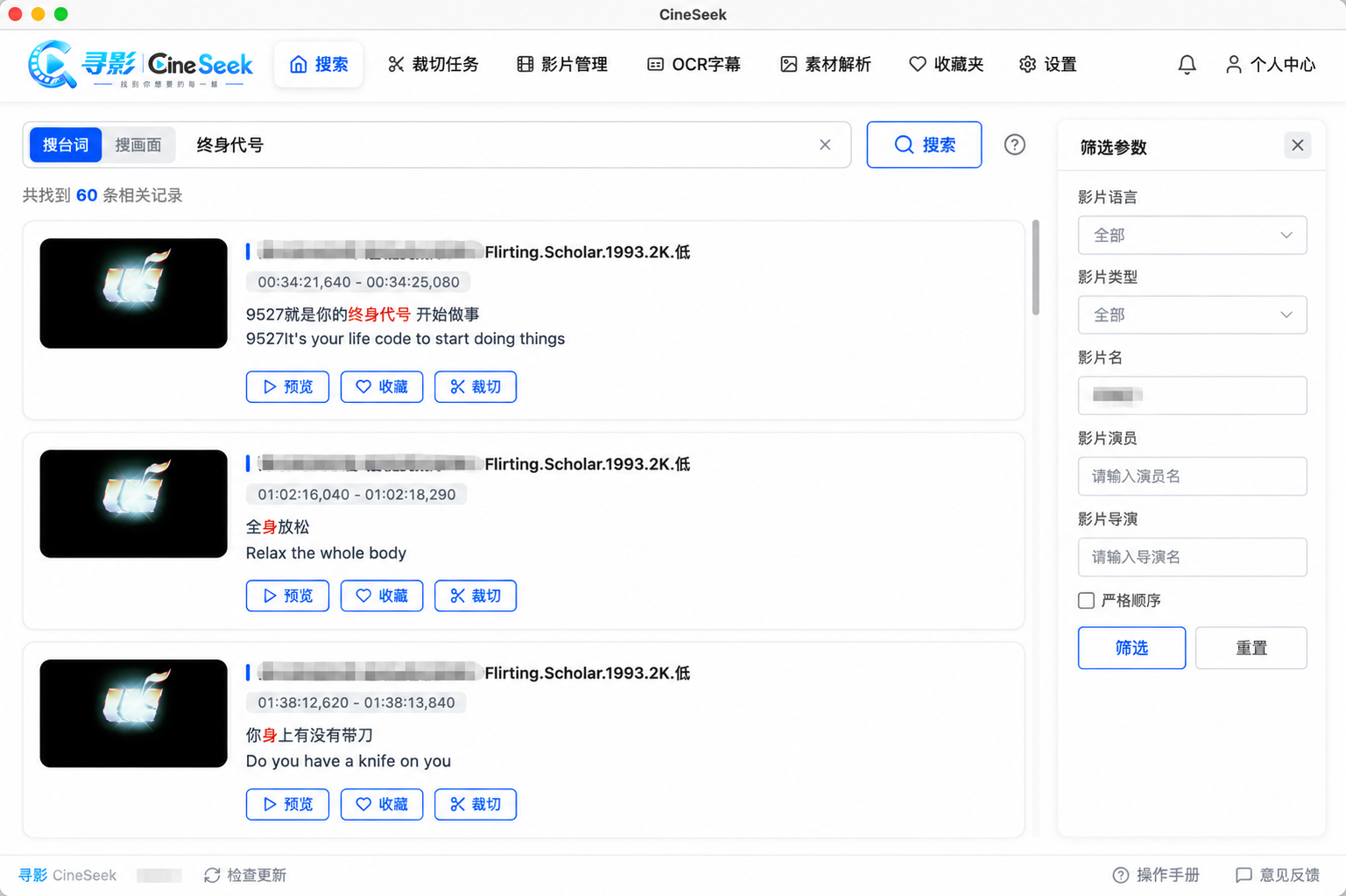Clear the search text with X icon
1346x896 pixels.
pyautogui.click(x=825, y=145)
